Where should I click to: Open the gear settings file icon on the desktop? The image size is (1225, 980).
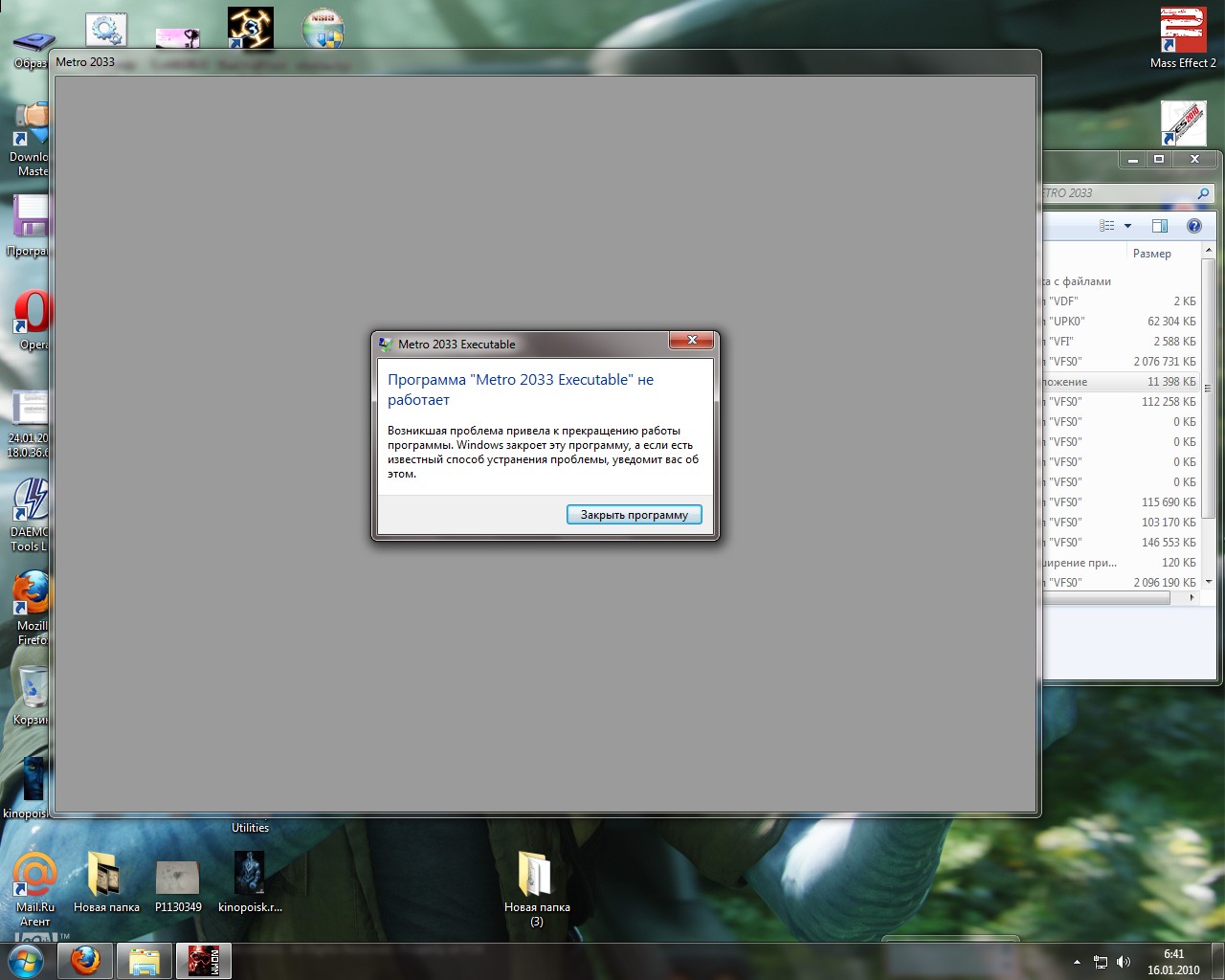pos(106,29)
